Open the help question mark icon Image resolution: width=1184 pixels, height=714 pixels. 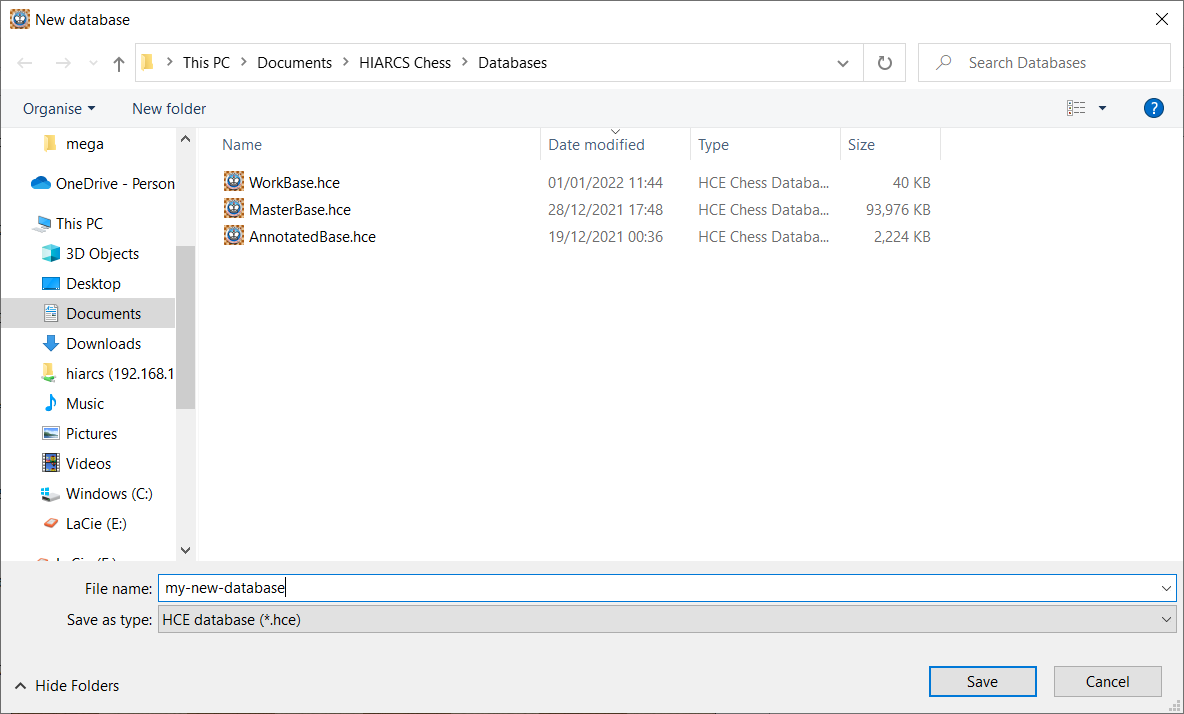point(1153,108)
